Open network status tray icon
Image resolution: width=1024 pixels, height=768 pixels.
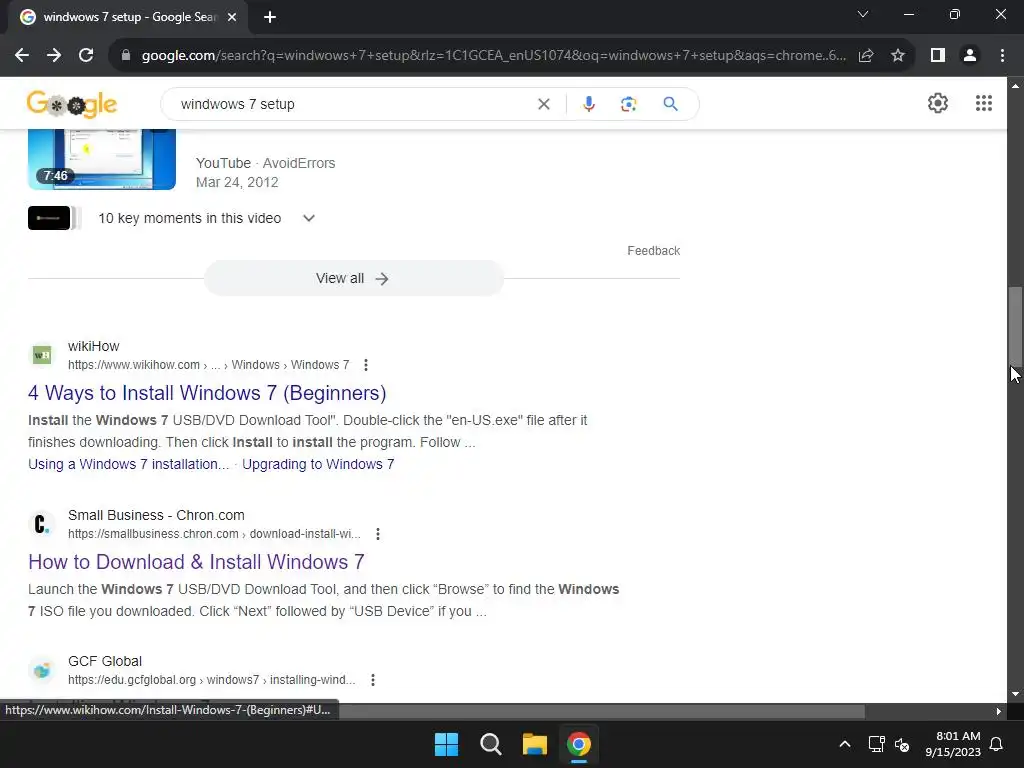tap(876, 744)
